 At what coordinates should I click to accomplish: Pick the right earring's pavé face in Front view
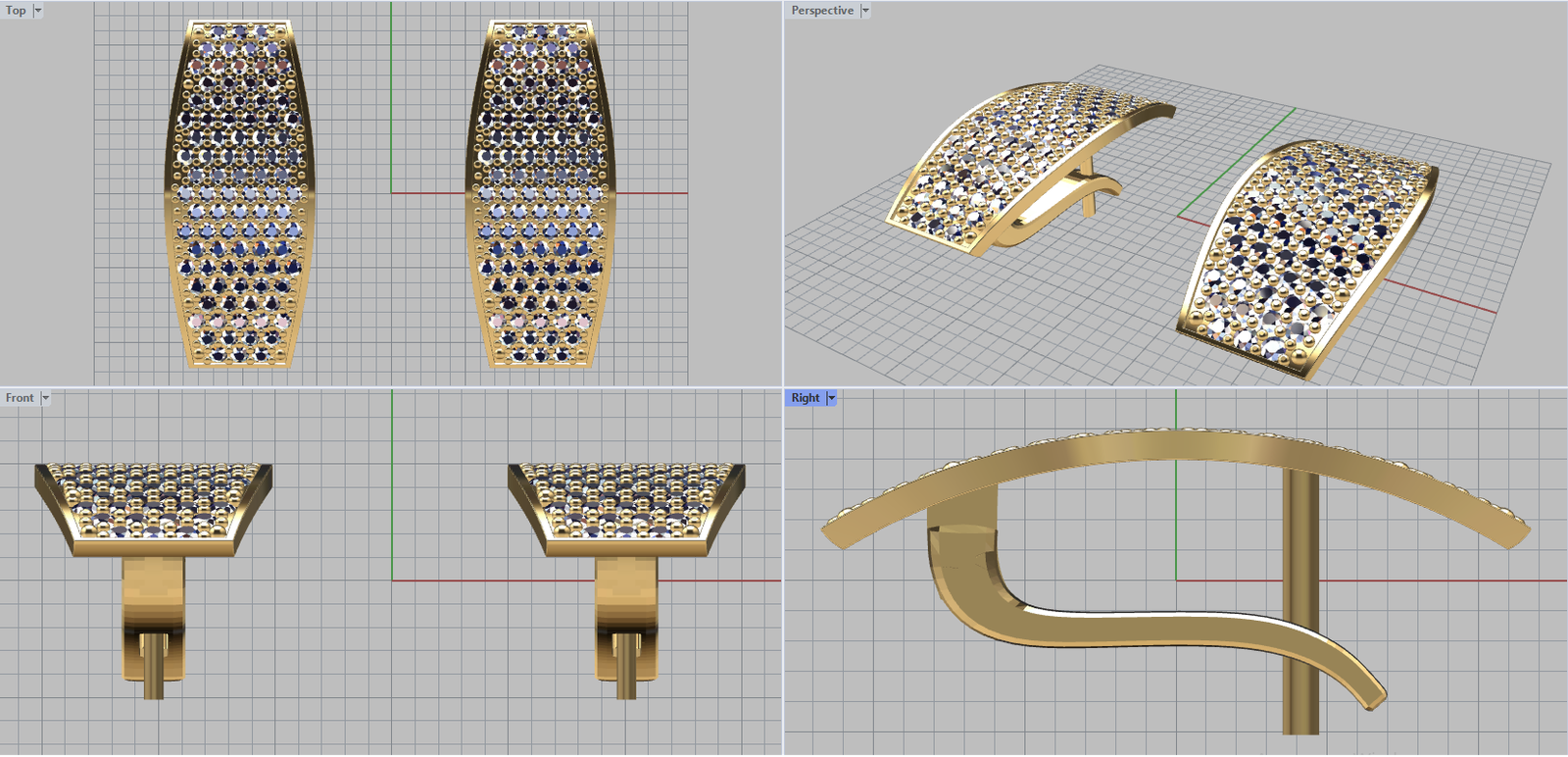pos(627,500)
